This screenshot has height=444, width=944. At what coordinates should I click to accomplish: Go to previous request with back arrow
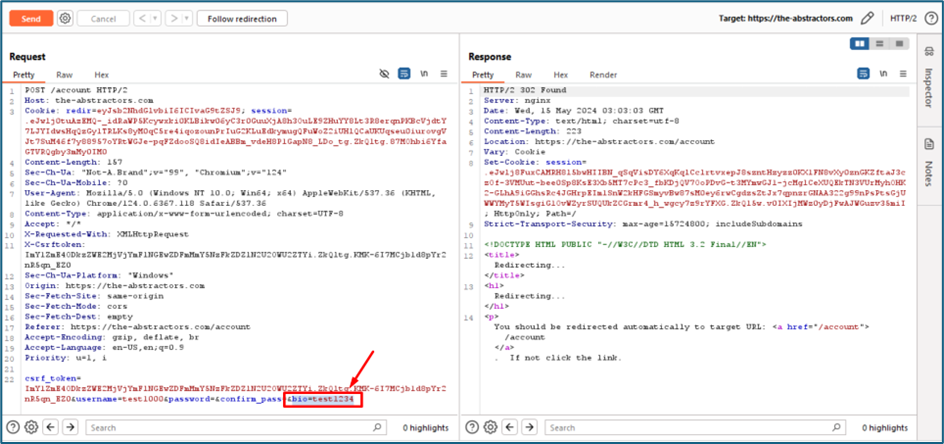(x=141, y=19)
